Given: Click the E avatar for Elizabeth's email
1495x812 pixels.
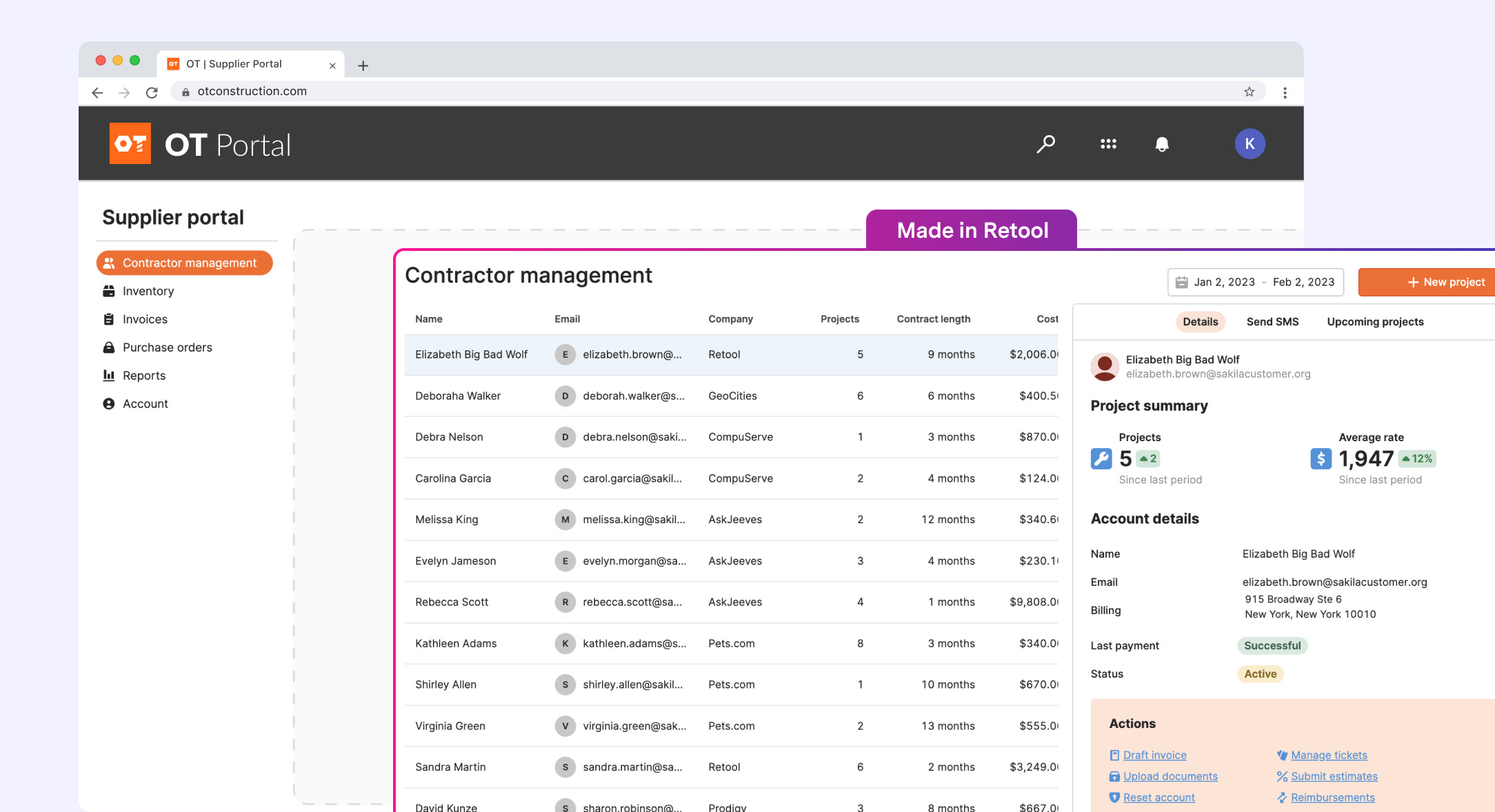Looking at the screenshot, I should [x=565, y=354].
